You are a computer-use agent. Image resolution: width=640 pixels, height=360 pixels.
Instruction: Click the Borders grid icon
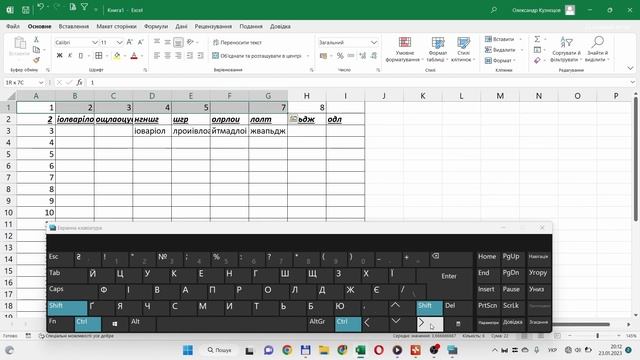(x=99, y=56)
